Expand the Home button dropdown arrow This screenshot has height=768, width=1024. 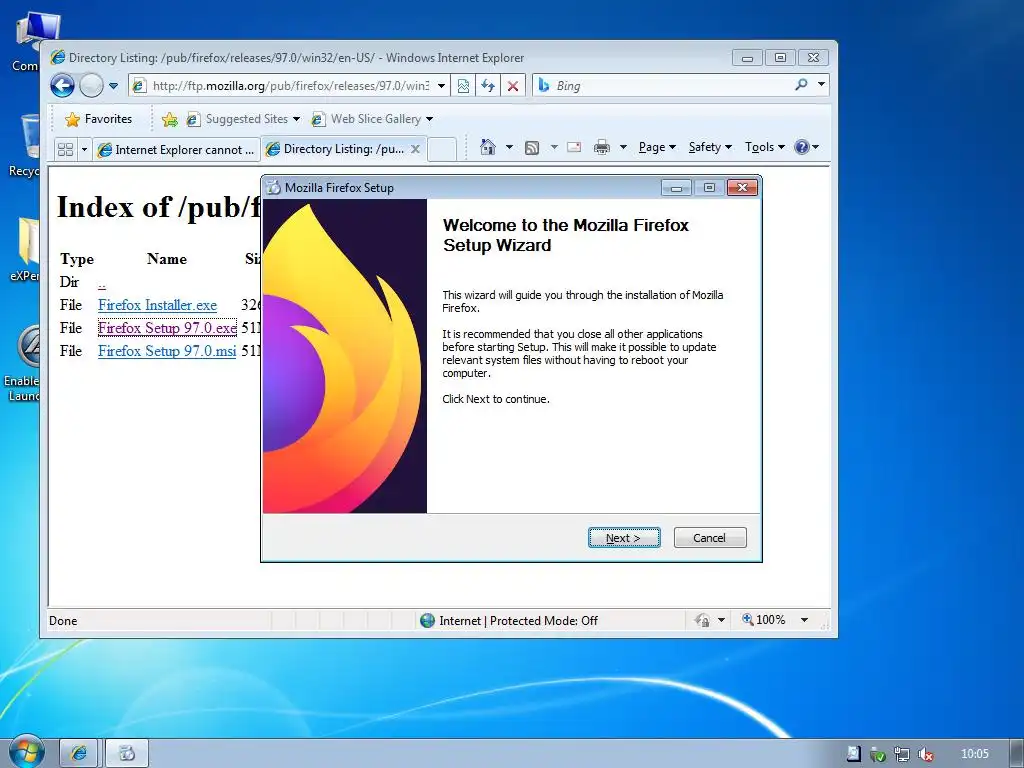[509, 147]
